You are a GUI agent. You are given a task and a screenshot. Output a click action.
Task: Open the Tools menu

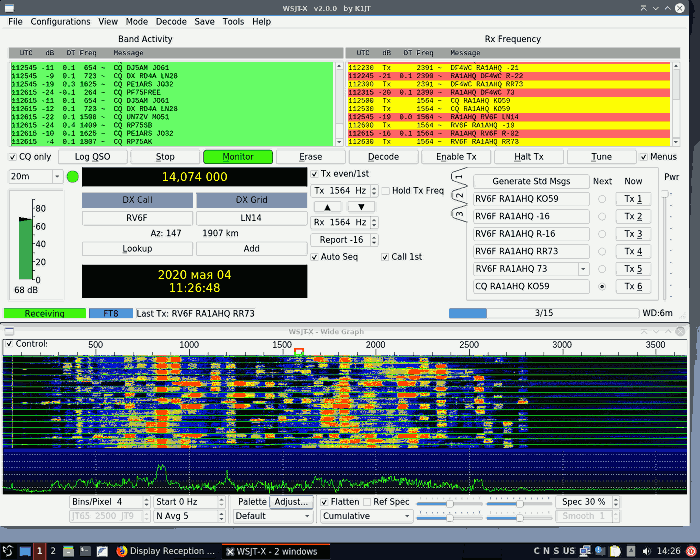233,21
